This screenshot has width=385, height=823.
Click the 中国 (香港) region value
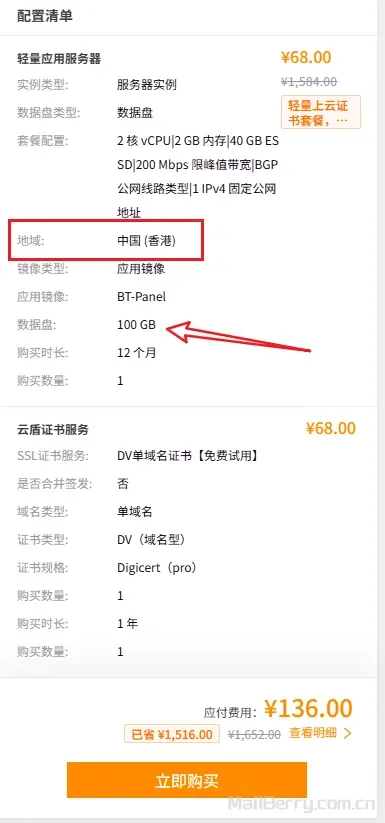pos(146,241)
